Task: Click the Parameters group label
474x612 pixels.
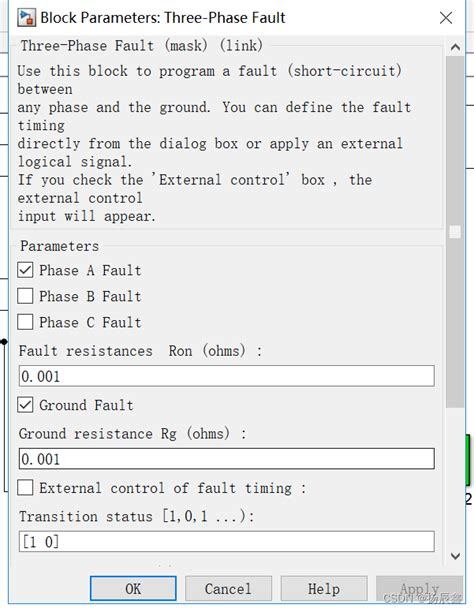Action: pyautogui.click(x=59, y=246)
